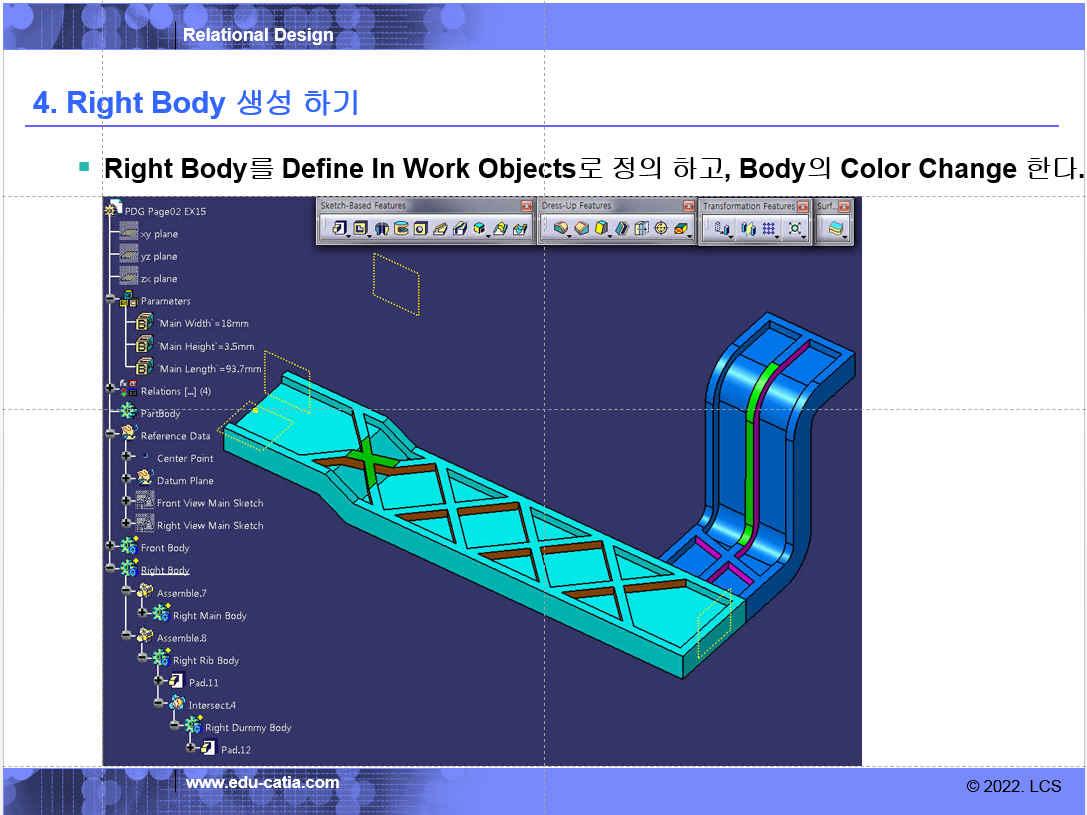1087x815 pixels.
Task: Collapse the Parameters tree node
Action: (x=110, y=301)
